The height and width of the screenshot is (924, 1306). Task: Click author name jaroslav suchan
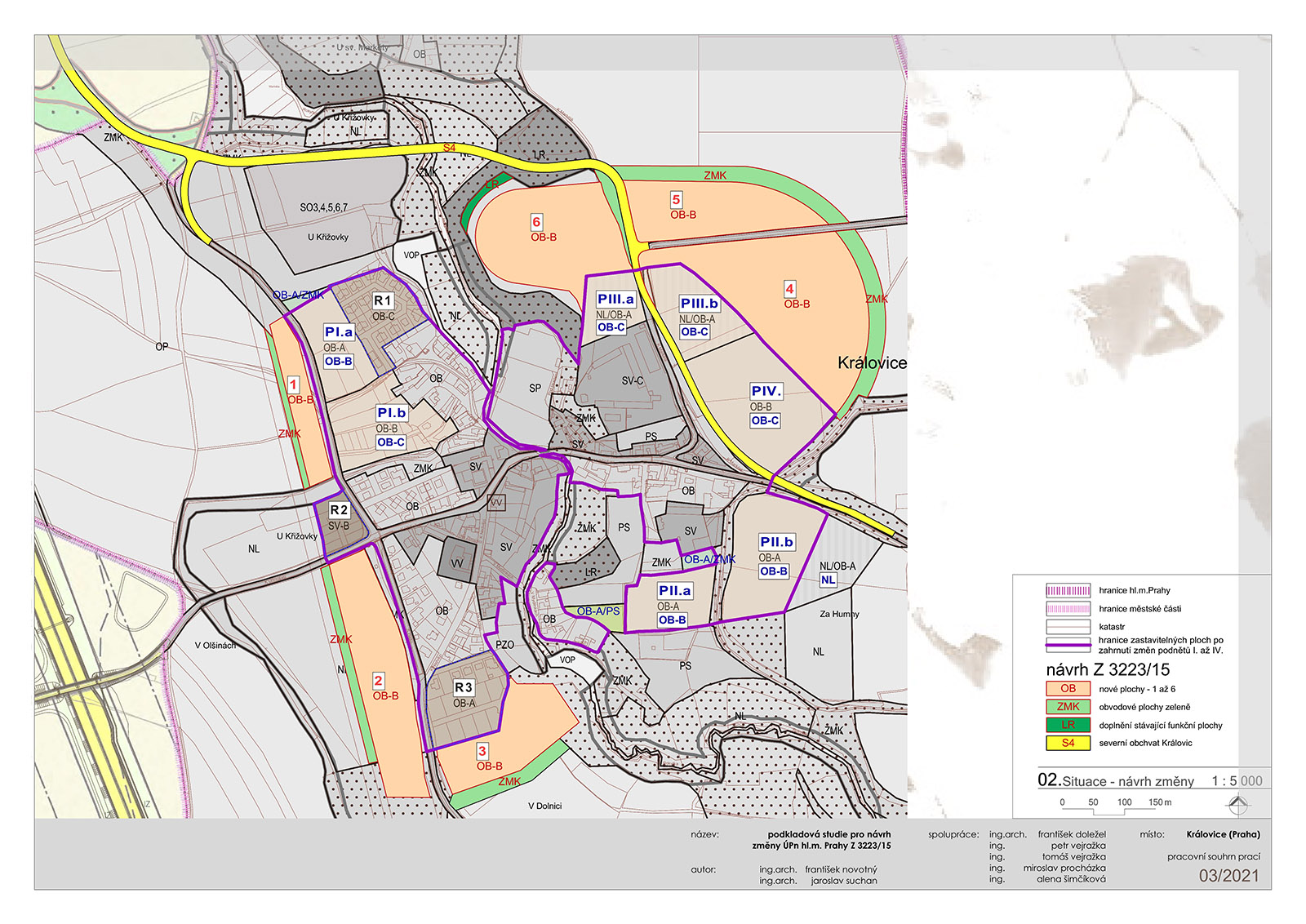click(844, 881)
